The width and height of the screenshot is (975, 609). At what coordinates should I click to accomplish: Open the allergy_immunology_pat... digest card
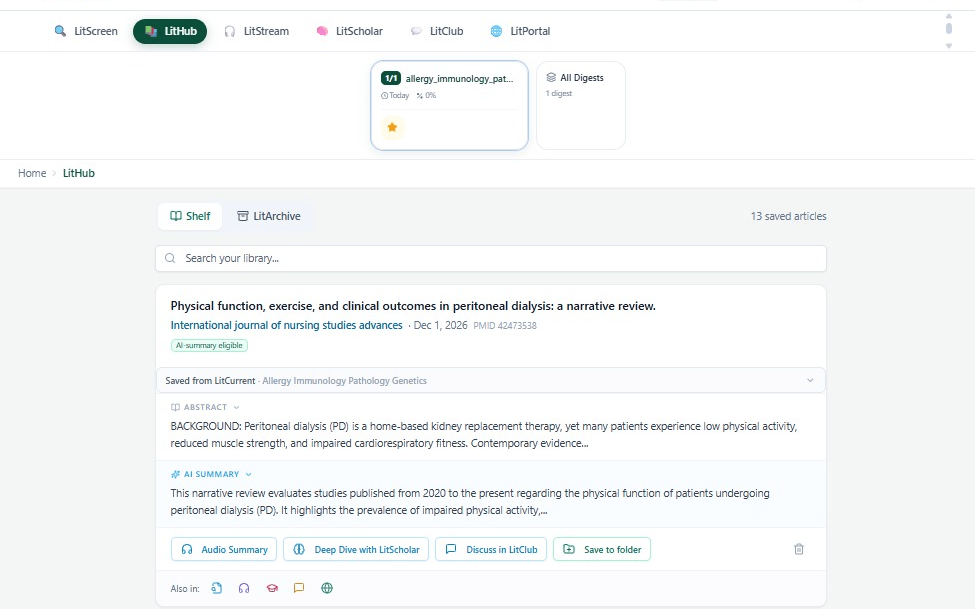(449, 106)
